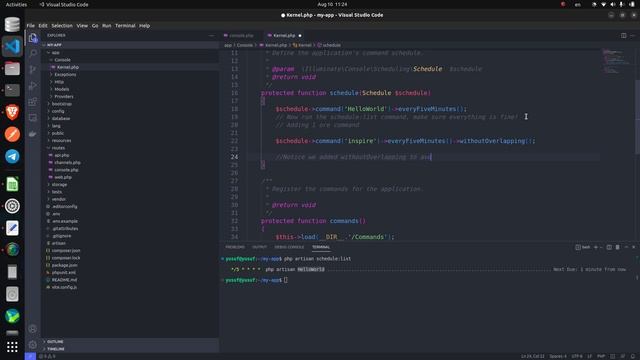Click the Spaces: 4 indentation indicator
Viewport: 640px width, 360px height.
pyautogui.click(x=558, y=356)
